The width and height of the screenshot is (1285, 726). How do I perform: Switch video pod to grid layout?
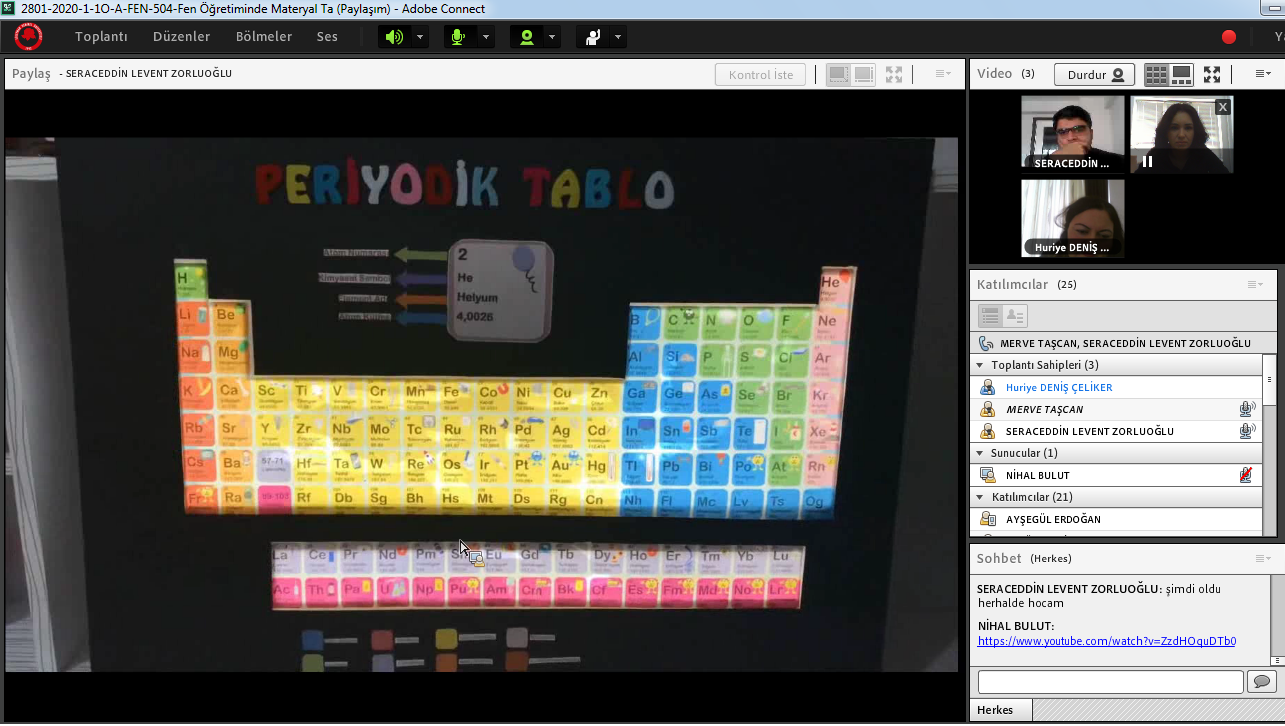(x=1156, y=75)
